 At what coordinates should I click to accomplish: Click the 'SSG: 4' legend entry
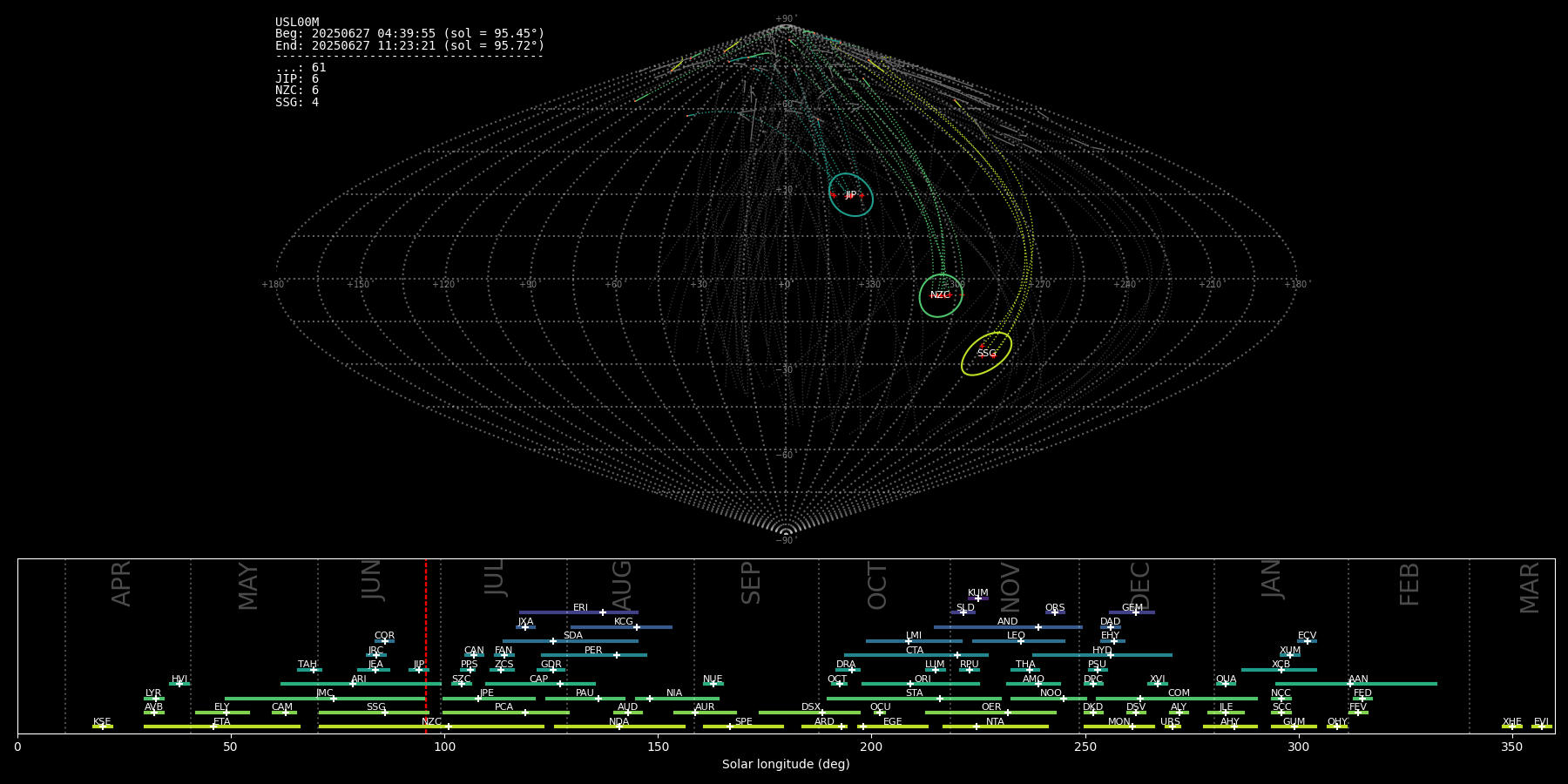[297, 103]
